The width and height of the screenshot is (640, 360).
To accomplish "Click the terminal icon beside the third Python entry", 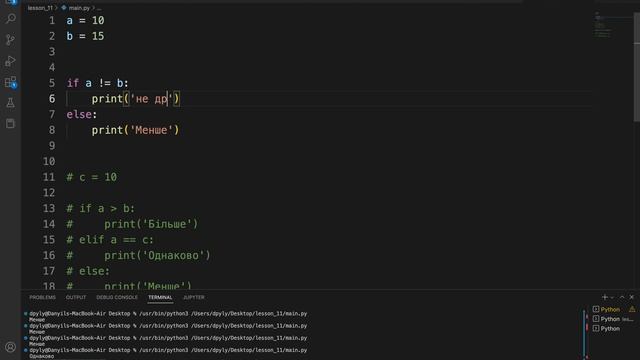I will coord(596,329).
